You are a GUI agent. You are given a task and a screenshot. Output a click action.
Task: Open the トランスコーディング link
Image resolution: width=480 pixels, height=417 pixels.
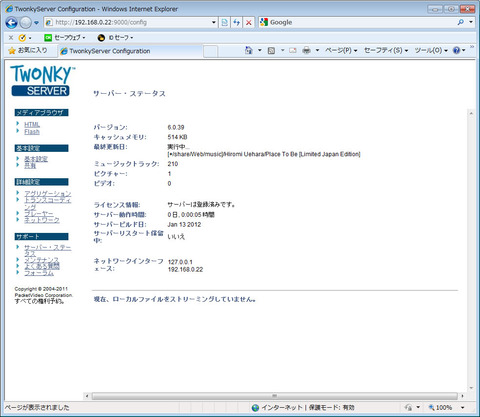[x=48, y=203]
